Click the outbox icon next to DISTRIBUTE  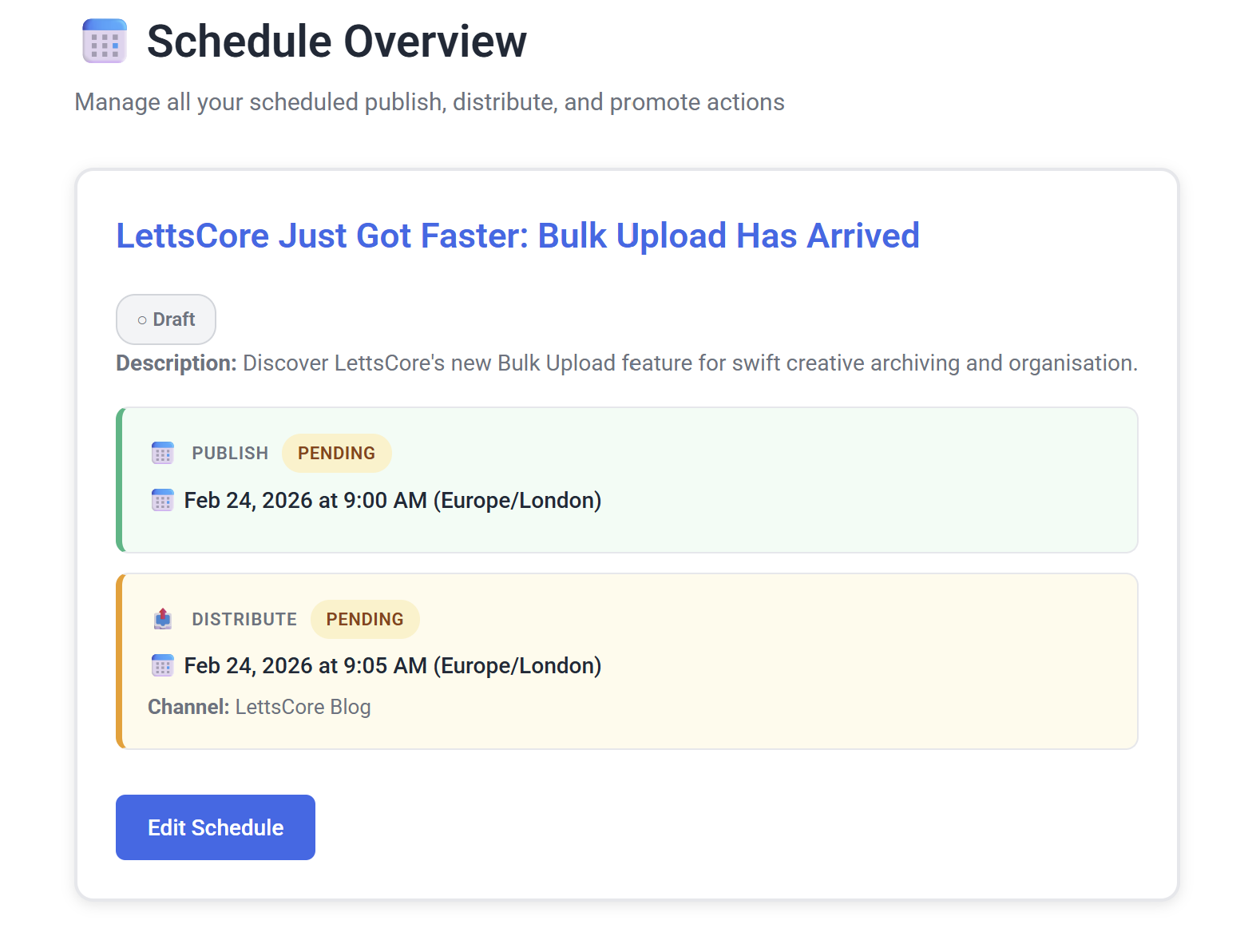(163, 619)
